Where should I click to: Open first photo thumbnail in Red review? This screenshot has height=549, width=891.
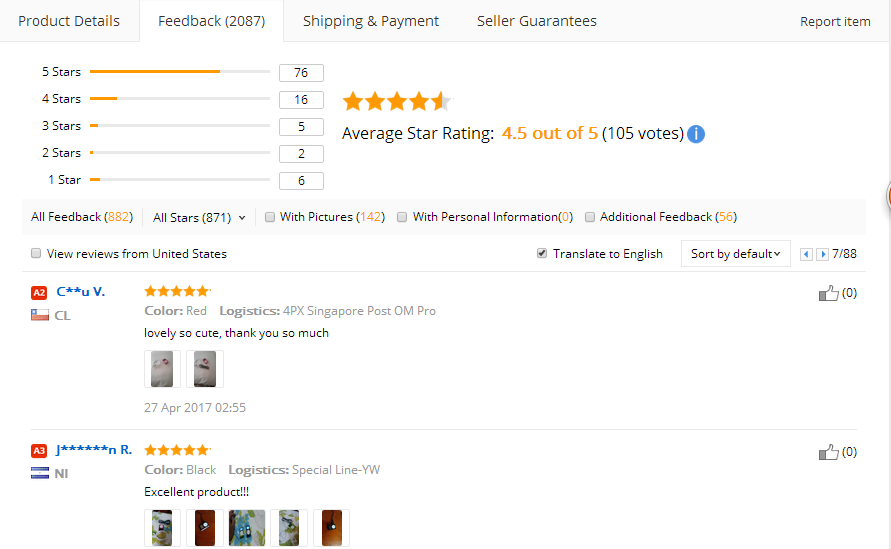click(x=161, y=369)
